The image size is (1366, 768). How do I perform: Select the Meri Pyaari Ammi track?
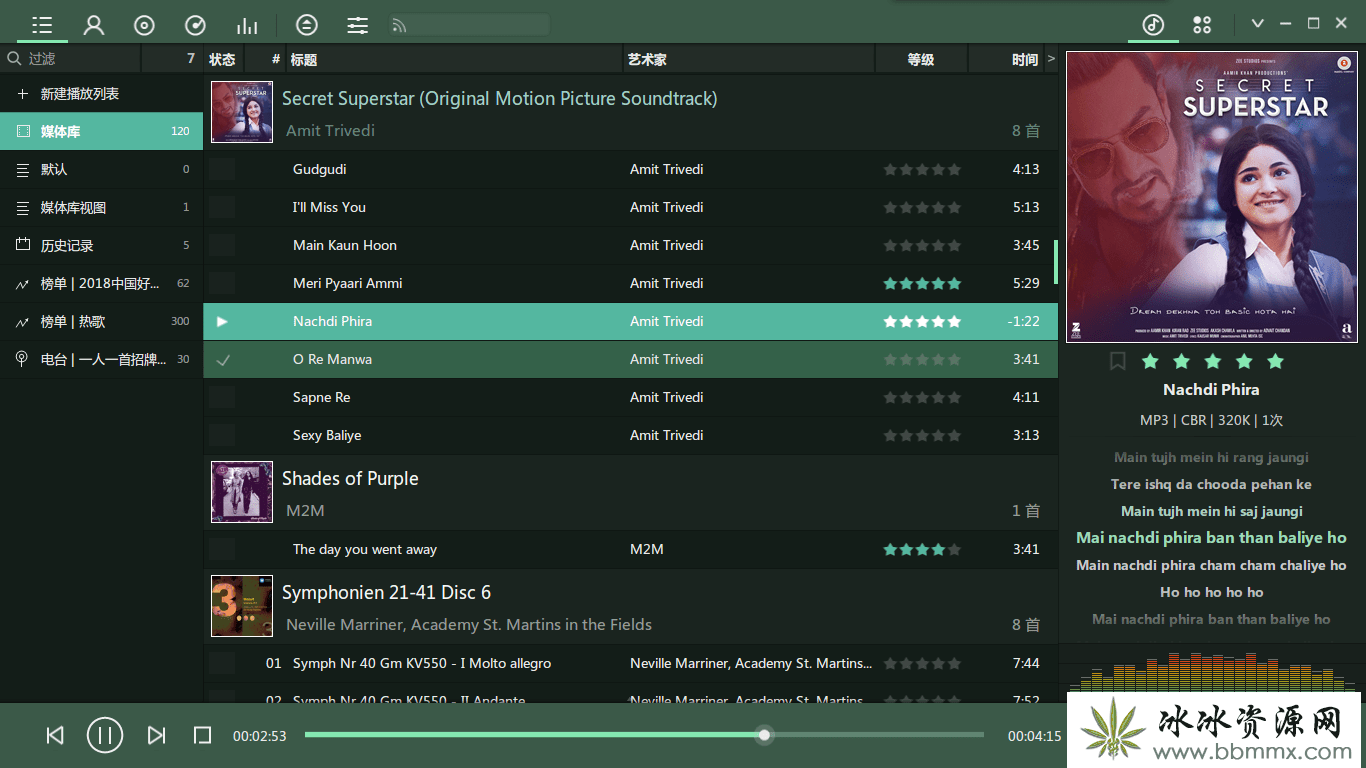click(x=631, y=284)
